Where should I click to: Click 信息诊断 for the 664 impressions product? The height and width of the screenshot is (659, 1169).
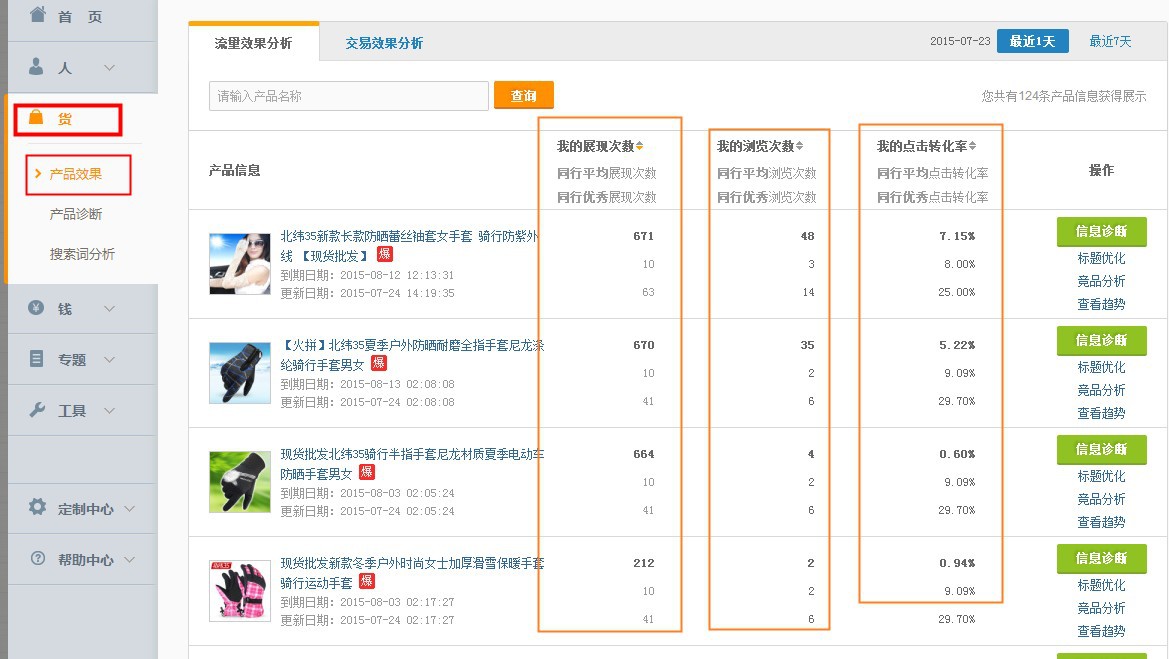point(1101,449)
